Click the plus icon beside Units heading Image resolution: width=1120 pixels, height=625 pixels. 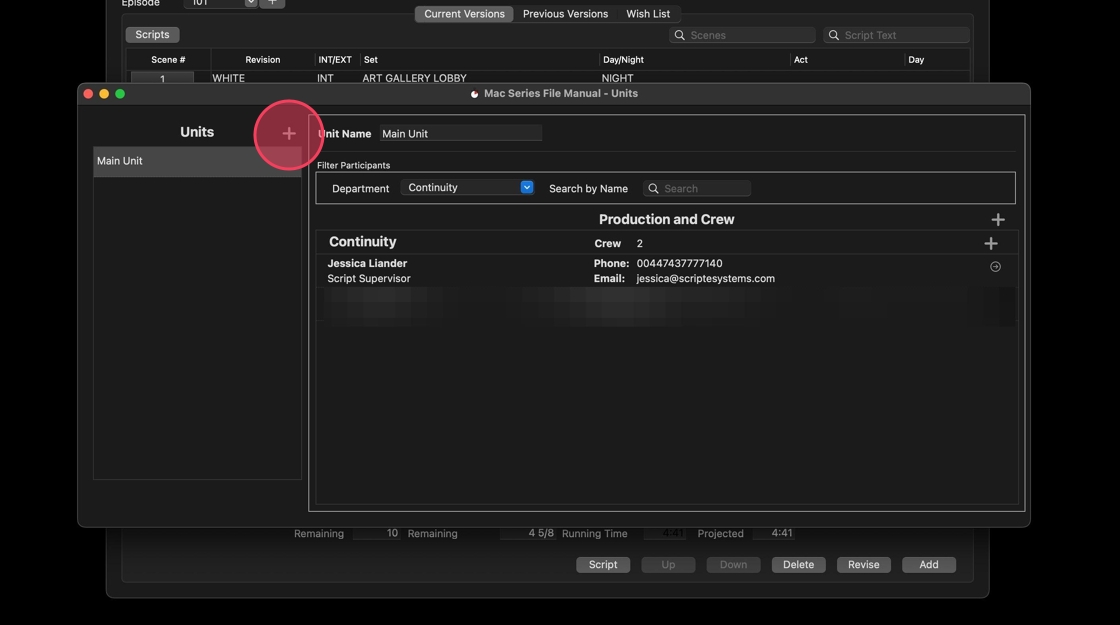tap(289, 133)
